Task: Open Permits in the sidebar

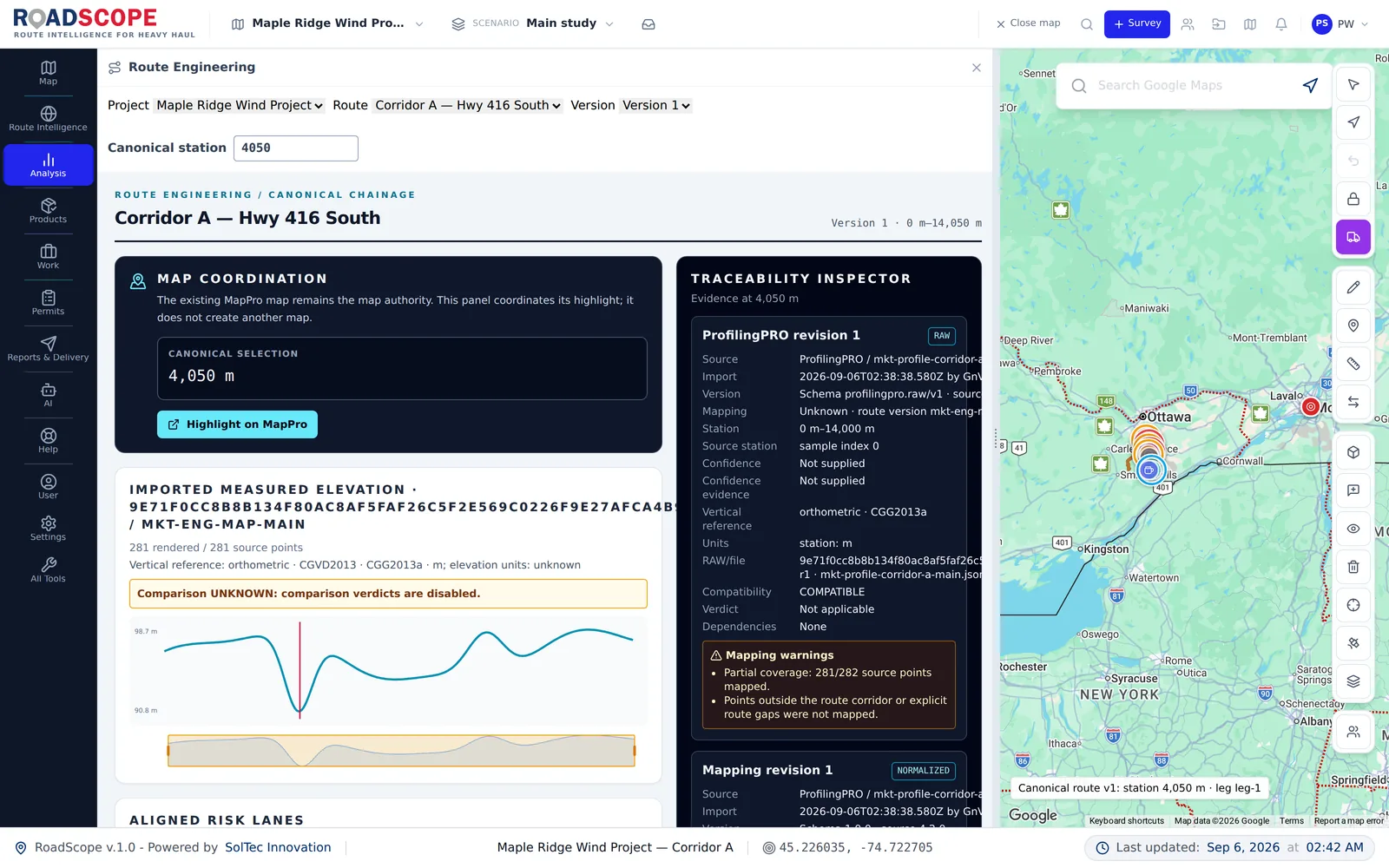Action: tap(48, 303)
